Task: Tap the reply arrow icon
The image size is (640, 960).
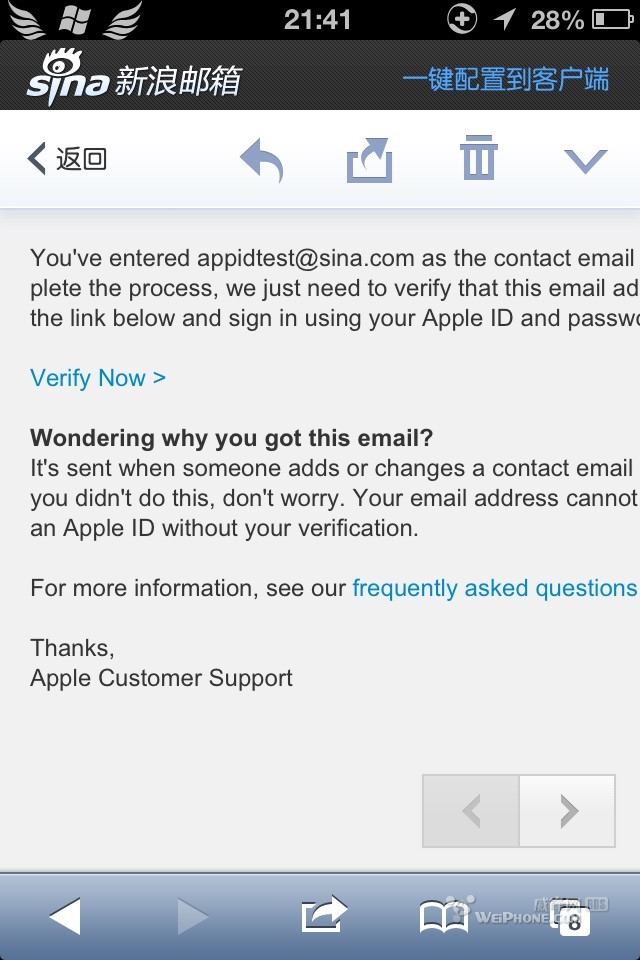Action: click(x=262, y=160)
